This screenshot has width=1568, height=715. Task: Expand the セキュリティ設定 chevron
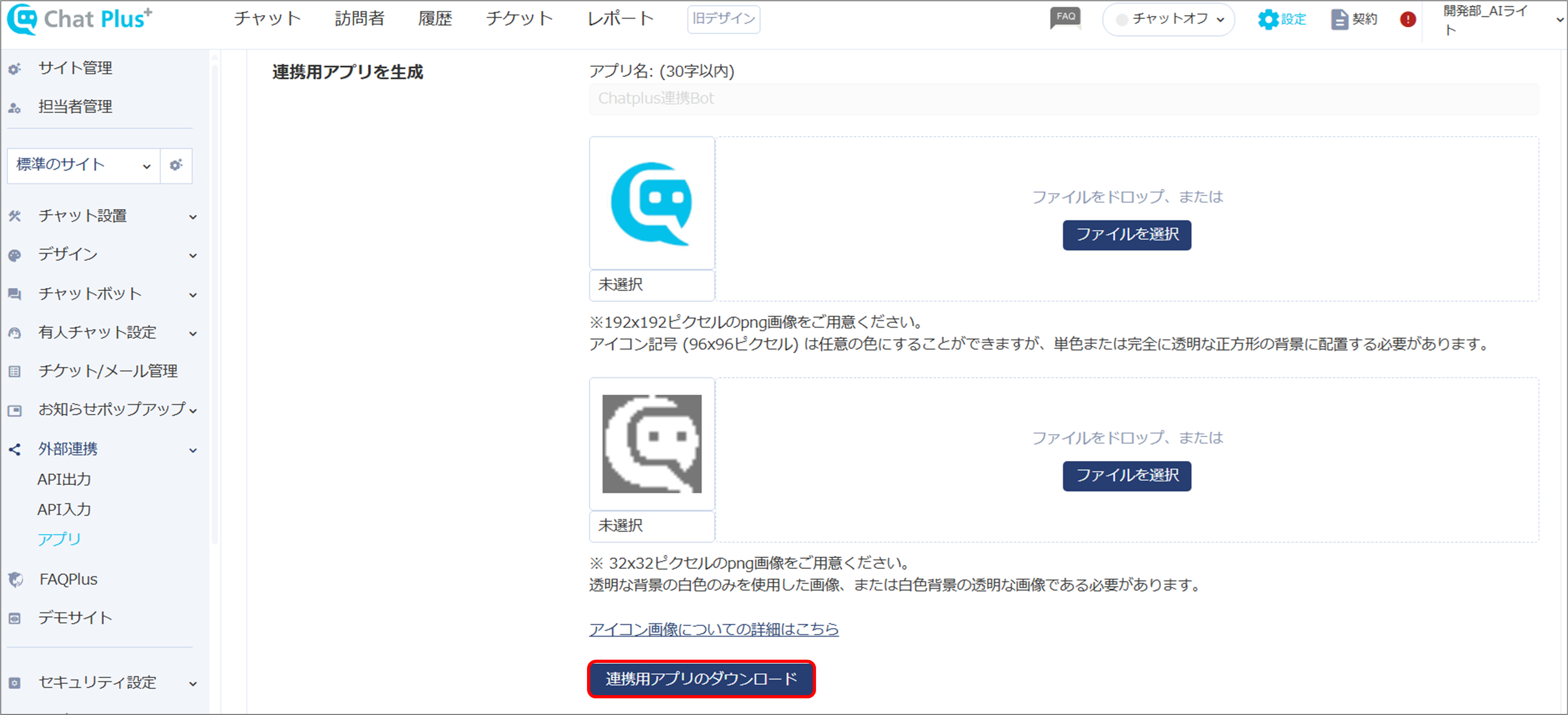(x=193, y=684)
